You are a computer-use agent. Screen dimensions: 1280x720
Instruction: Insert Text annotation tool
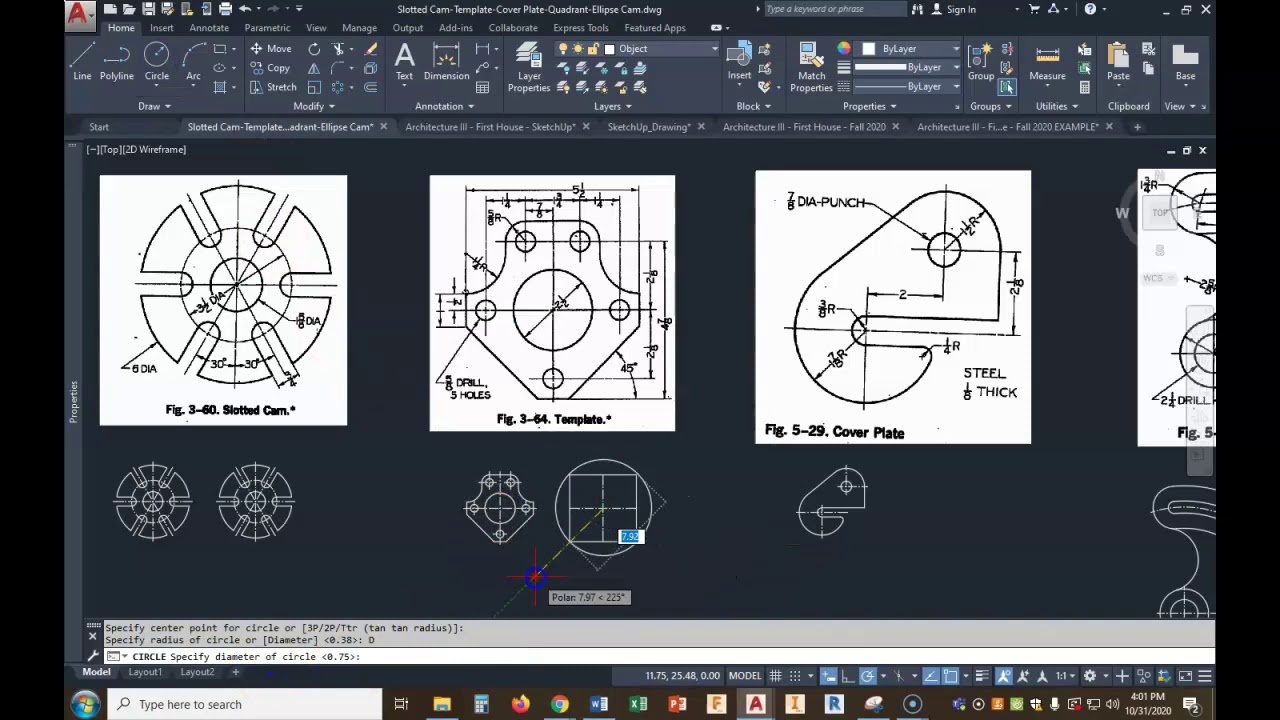point(404,62)
